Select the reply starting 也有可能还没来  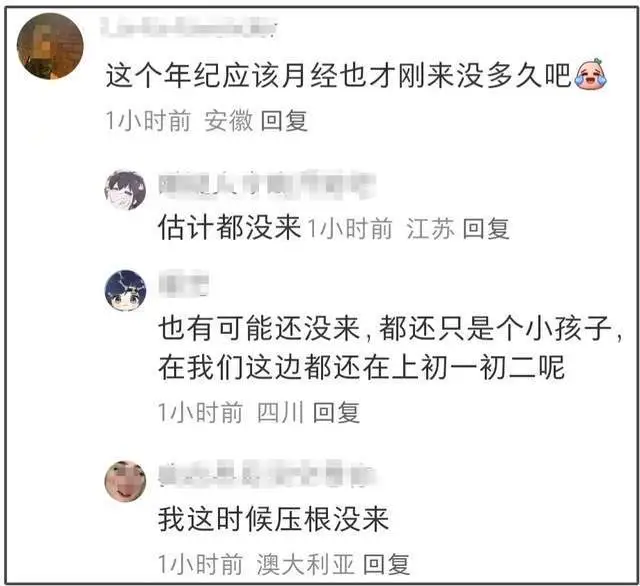click(x=391, y=348)
